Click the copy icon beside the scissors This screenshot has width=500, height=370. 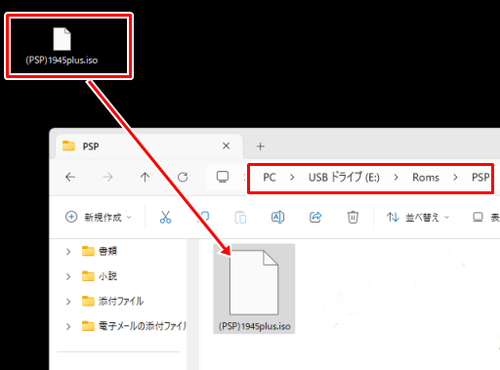pyautogui.click(x=203, y=217)
